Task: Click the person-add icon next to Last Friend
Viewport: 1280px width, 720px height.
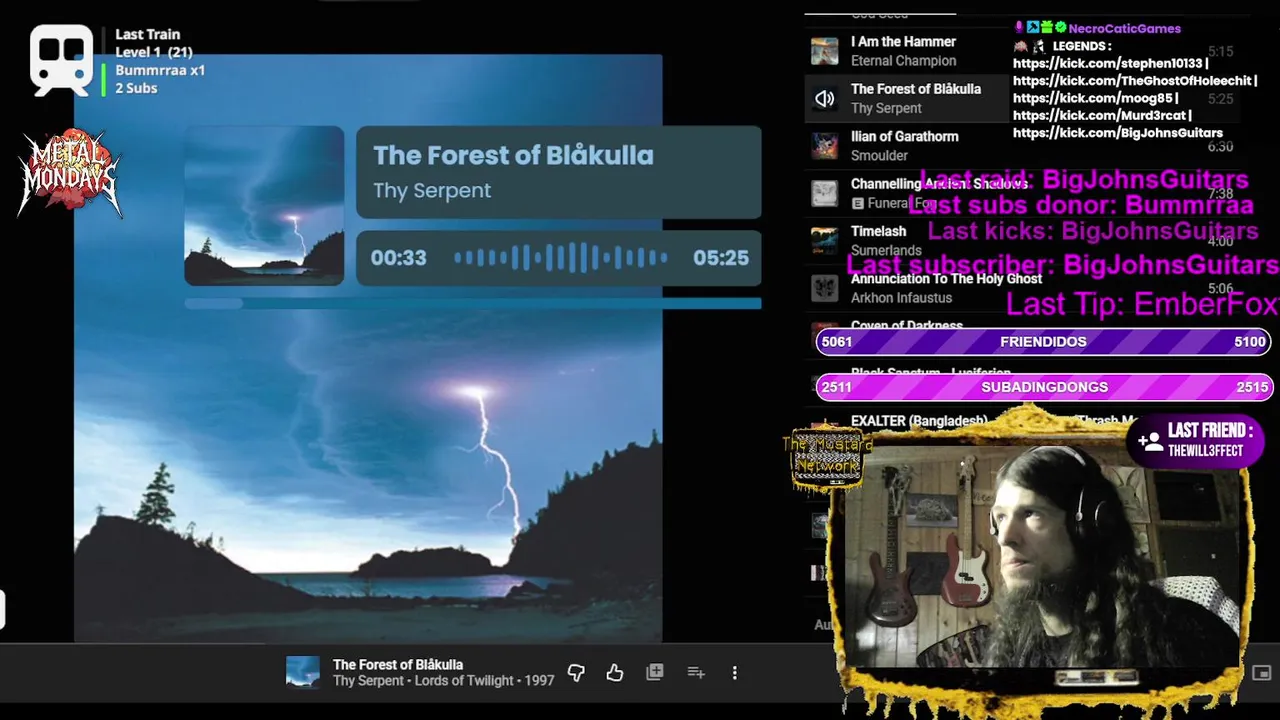Action: [1149, 440]
